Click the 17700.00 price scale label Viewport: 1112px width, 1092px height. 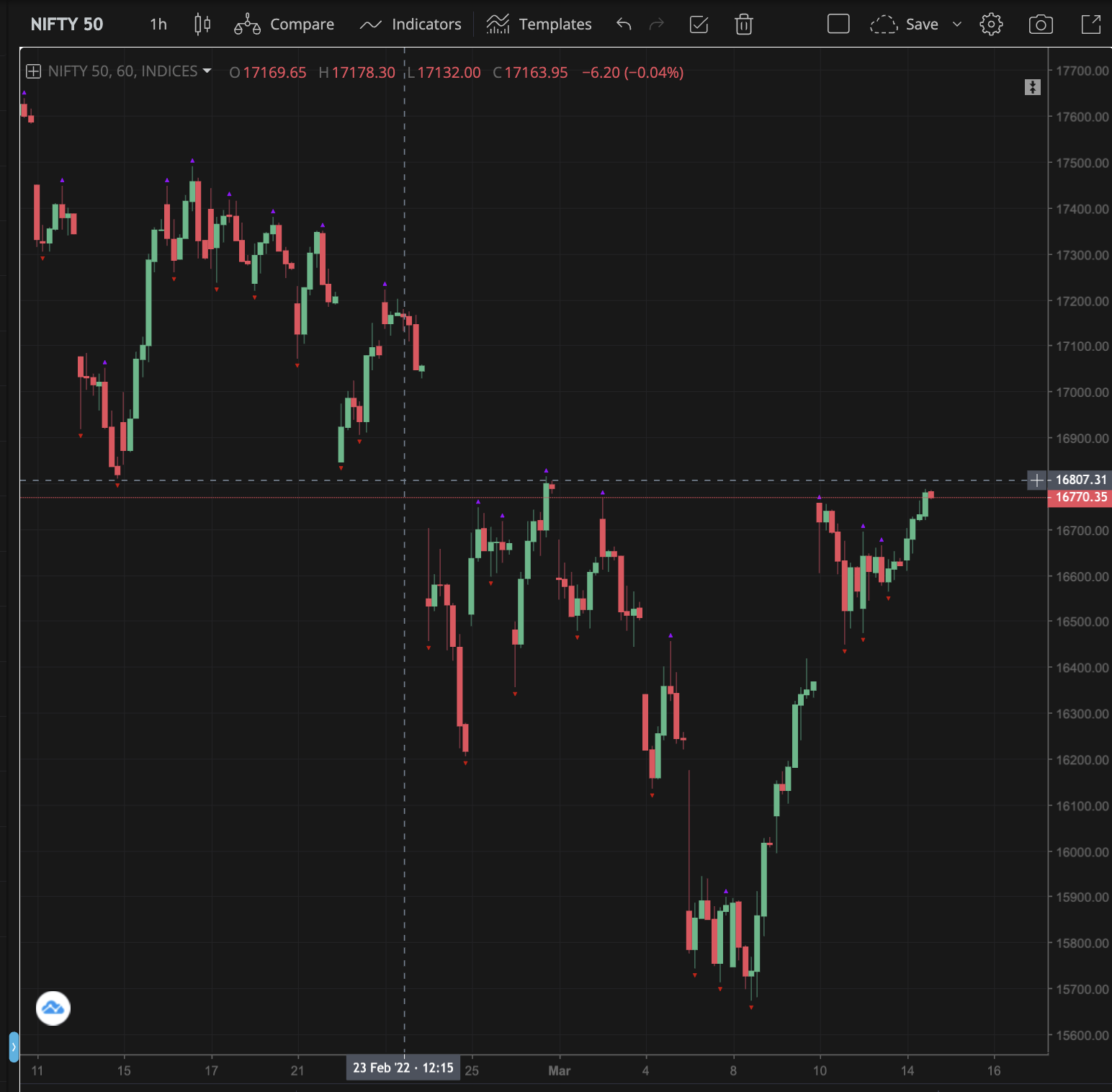click(1082, 71)
